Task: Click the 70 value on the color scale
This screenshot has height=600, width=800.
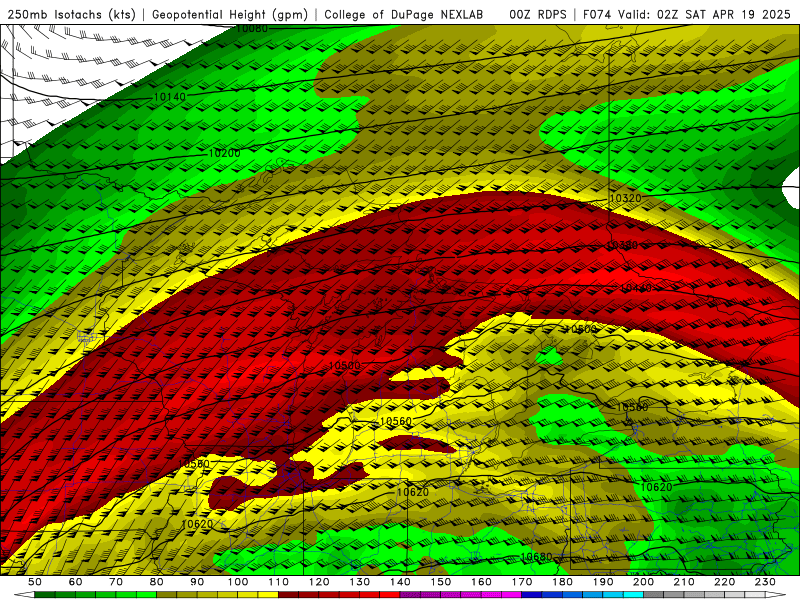Action: pyautogui.click(x=116, y=582)
